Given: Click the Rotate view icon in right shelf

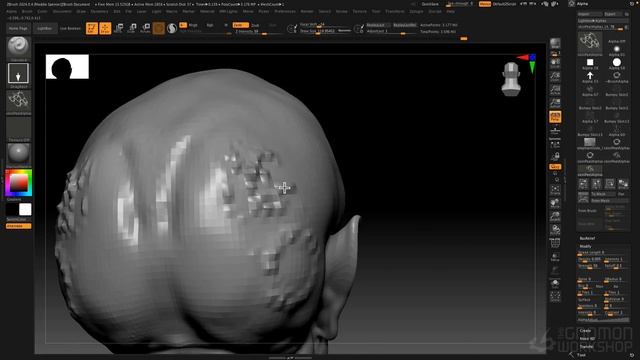Looking at the screenshot, I should 555,230.
